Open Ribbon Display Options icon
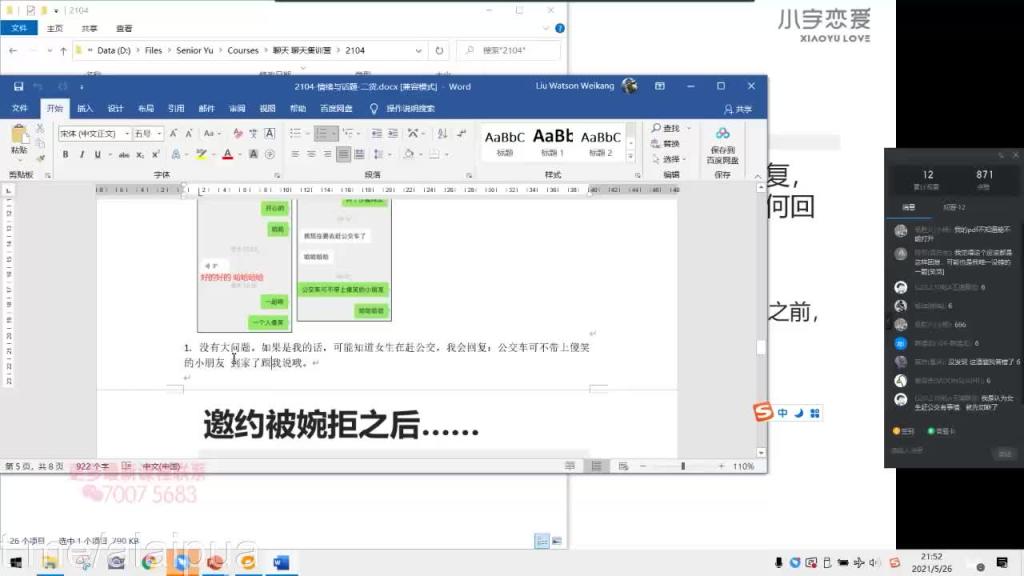This screenshot has width=1024, height=576. tap(660, 86)
